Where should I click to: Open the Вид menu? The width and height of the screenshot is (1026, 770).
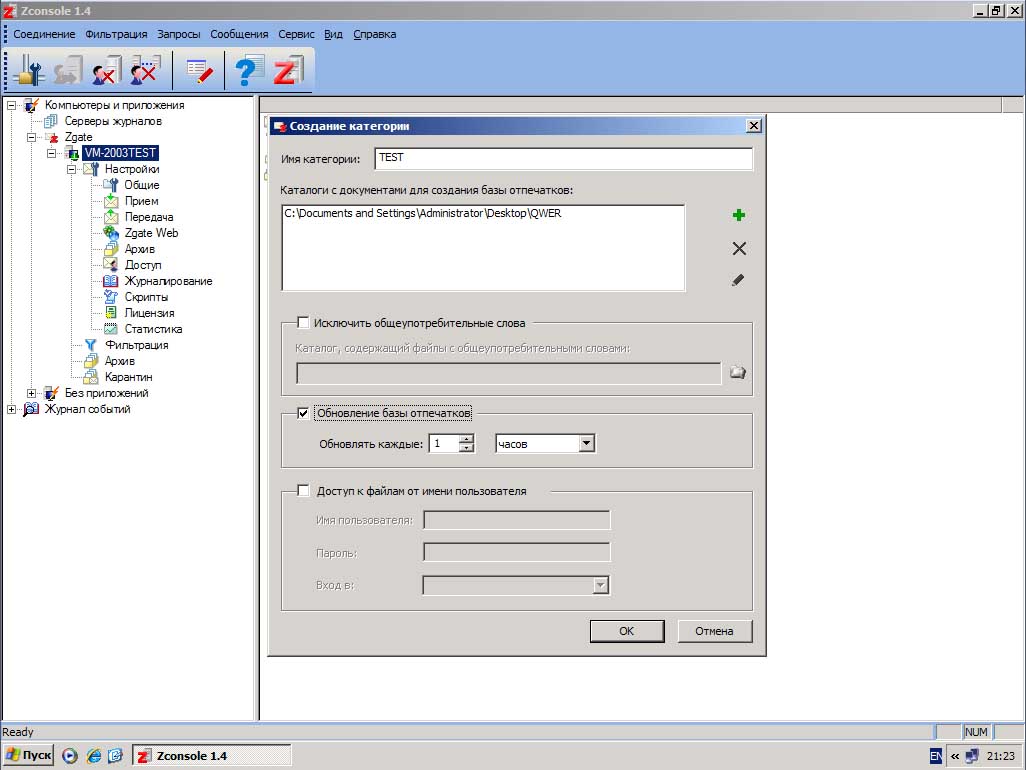333,35
